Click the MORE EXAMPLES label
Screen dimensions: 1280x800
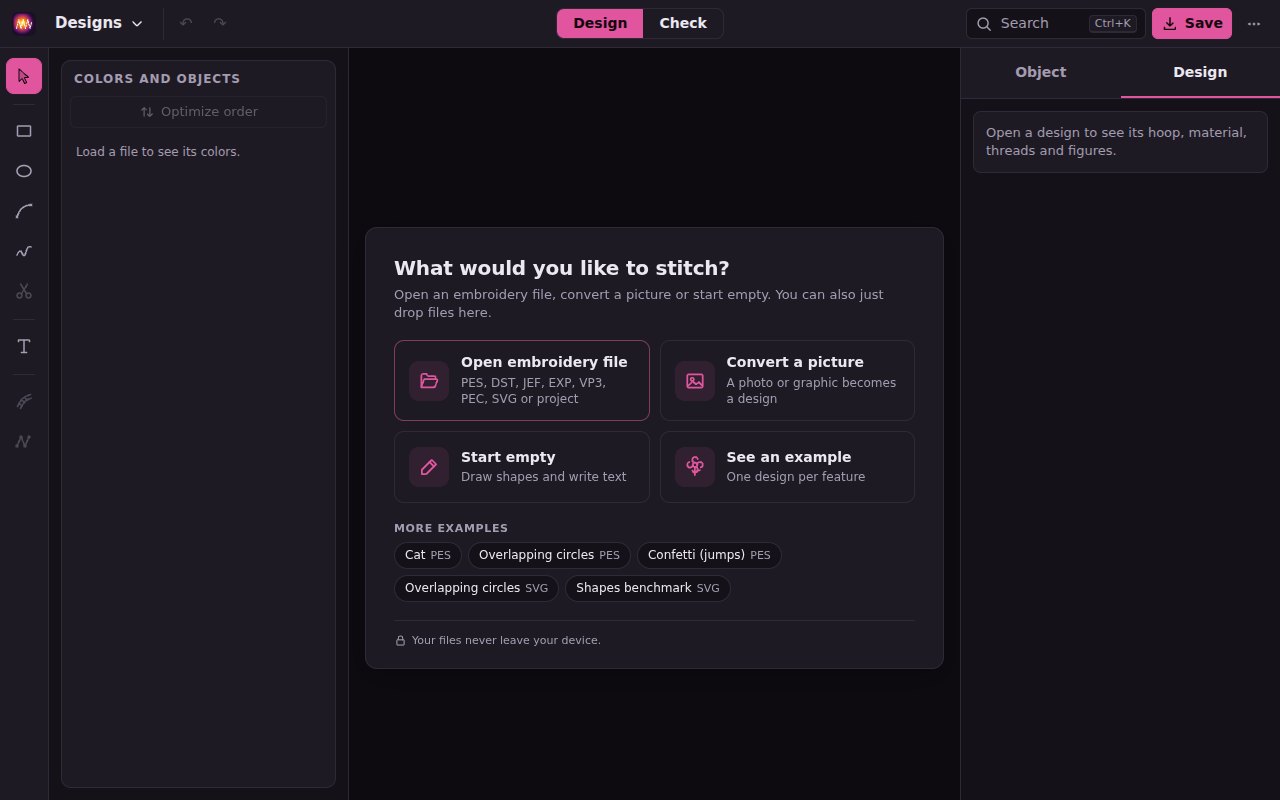click(451, 528)
